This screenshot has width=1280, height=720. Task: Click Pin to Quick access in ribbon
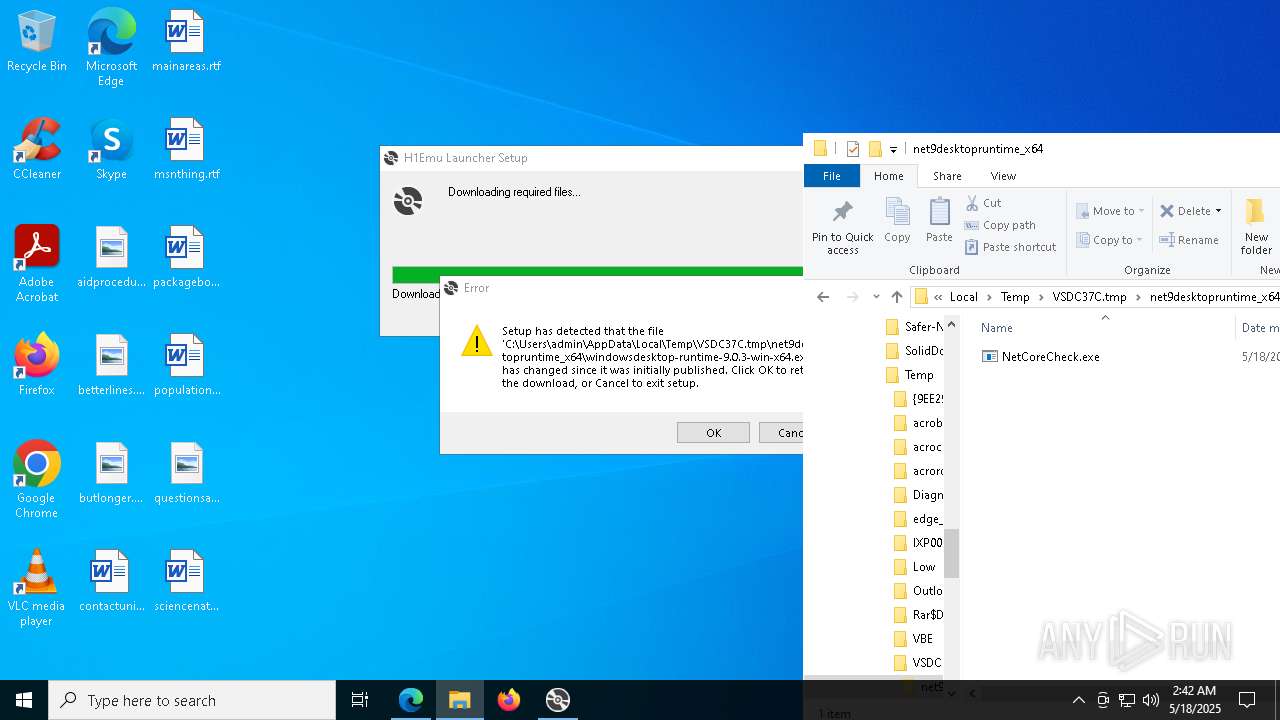click(x=842, y=226)
